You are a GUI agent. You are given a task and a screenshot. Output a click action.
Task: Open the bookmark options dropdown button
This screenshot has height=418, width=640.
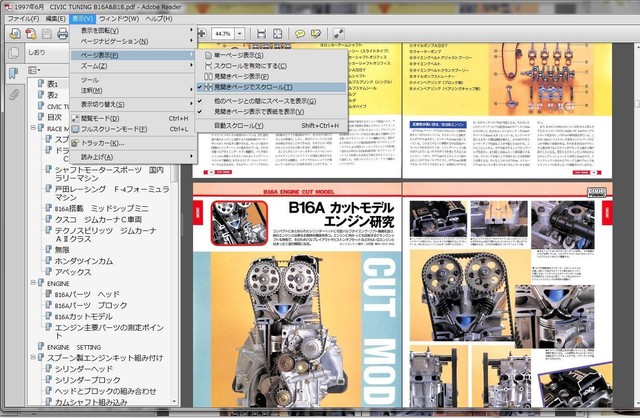(x=34, y=70)
